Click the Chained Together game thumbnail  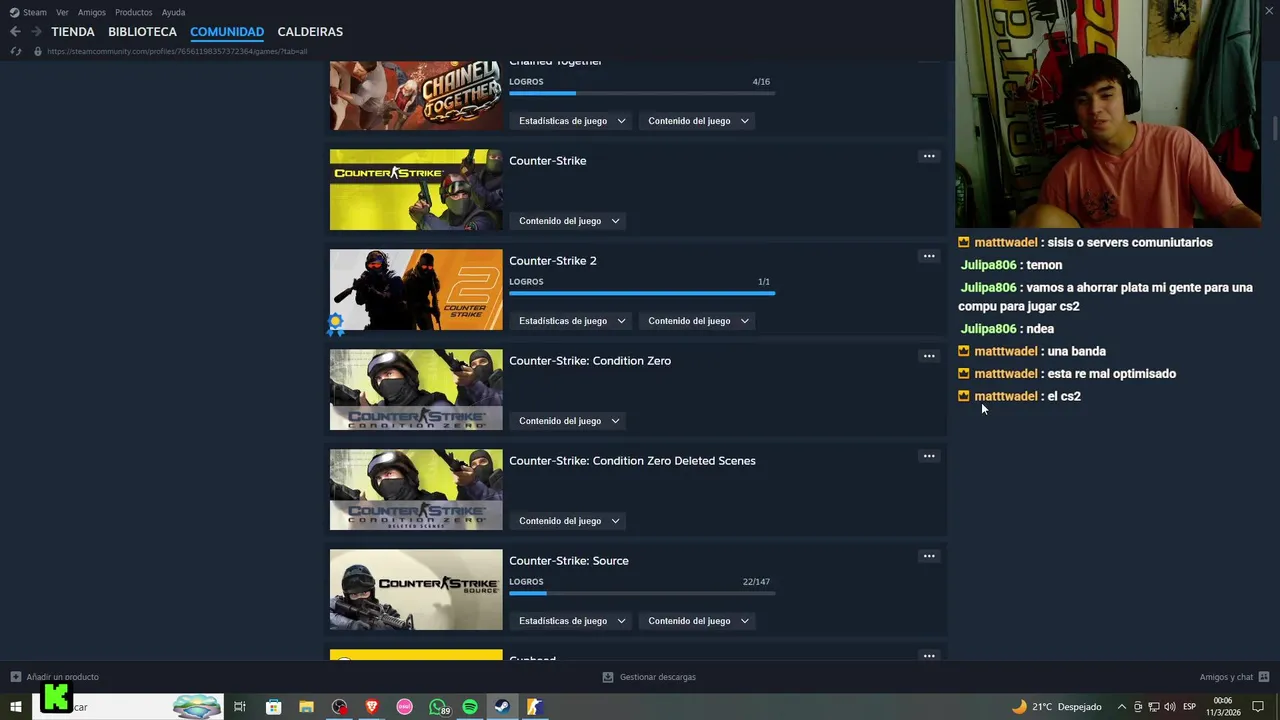(x=416, y=96)
